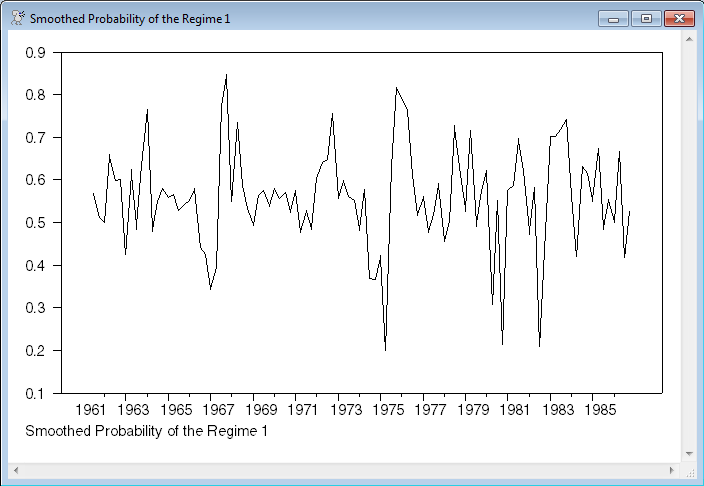Click the application icon in the title bar
The height and width of the screenshot is (486, 704).
[x=17, y=19]
